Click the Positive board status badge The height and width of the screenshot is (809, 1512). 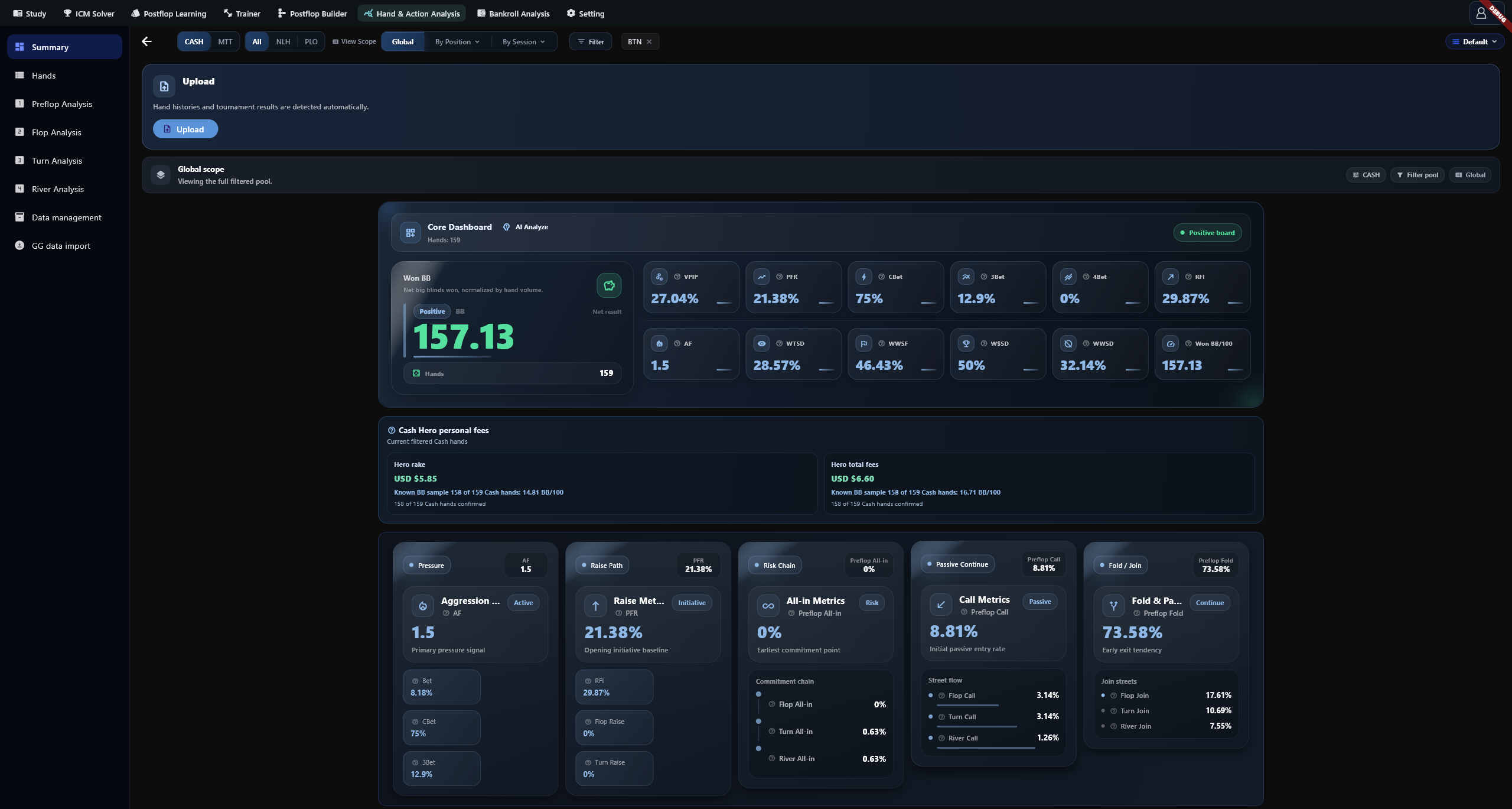[1207, 233]
